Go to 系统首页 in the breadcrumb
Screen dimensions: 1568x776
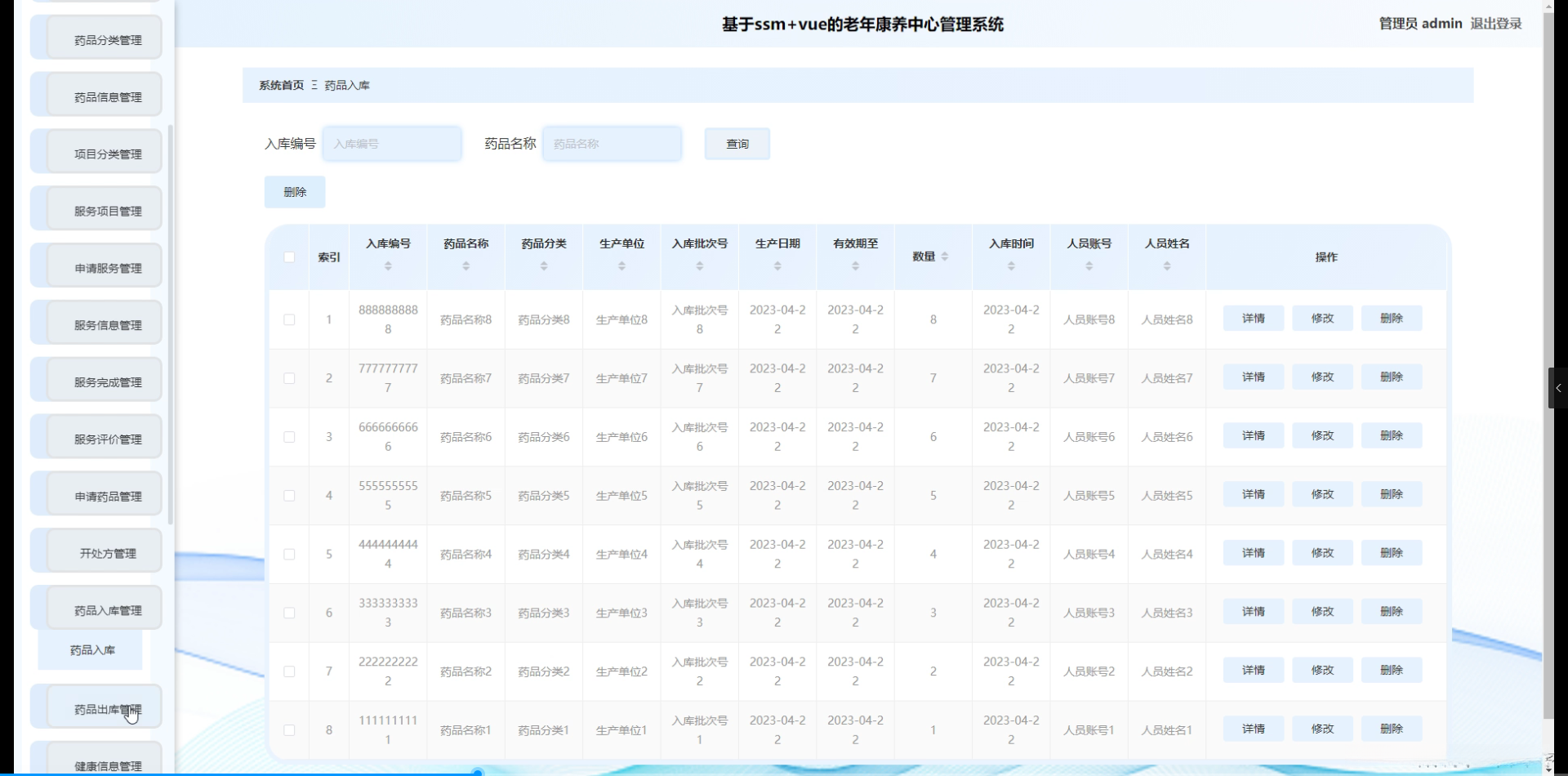(281, 85)
